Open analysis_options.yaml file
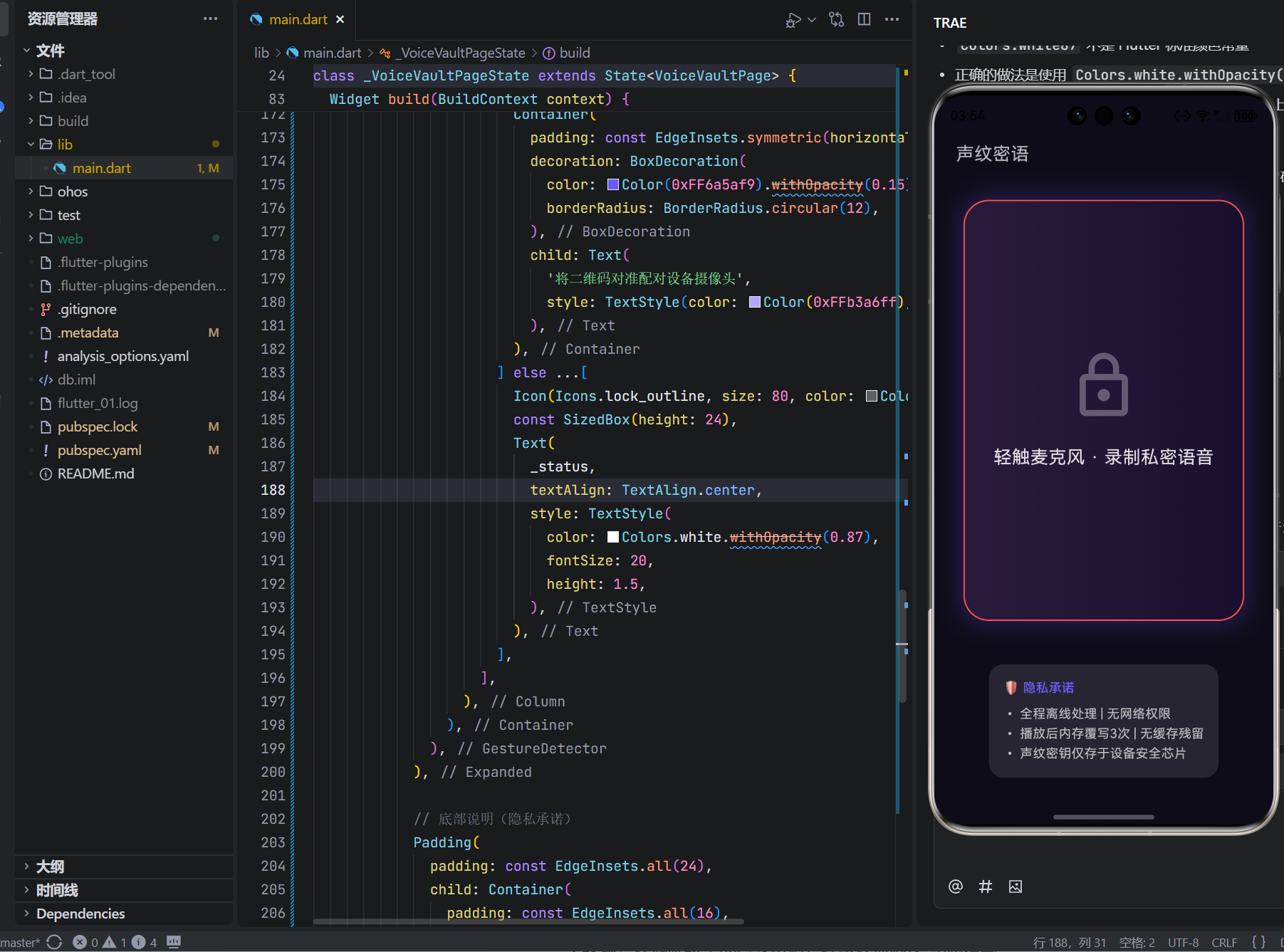Screen dimensions: 1284x952 point(124,356)
